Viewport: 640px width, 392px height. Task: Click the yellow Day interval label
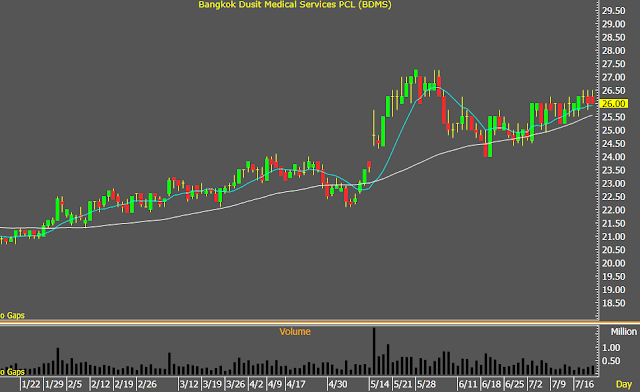(624, 384)
